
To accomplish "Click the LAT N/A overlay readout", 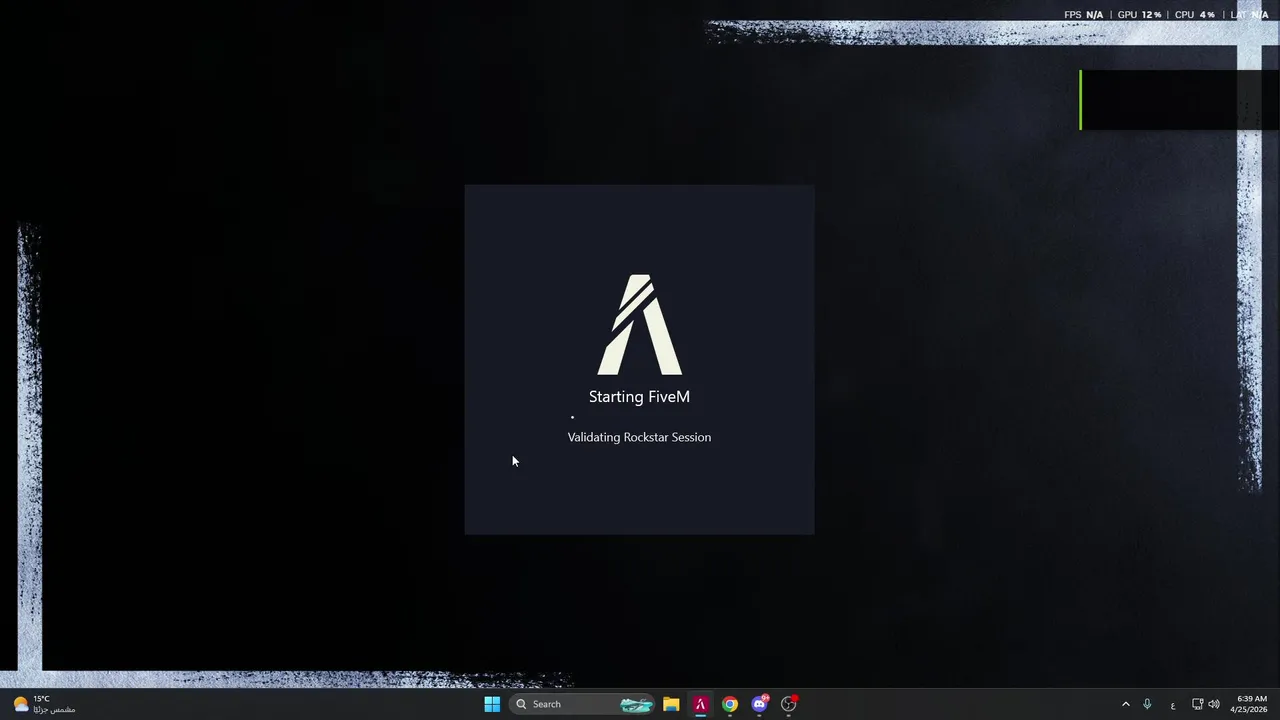I will (x=1250, y=15).
